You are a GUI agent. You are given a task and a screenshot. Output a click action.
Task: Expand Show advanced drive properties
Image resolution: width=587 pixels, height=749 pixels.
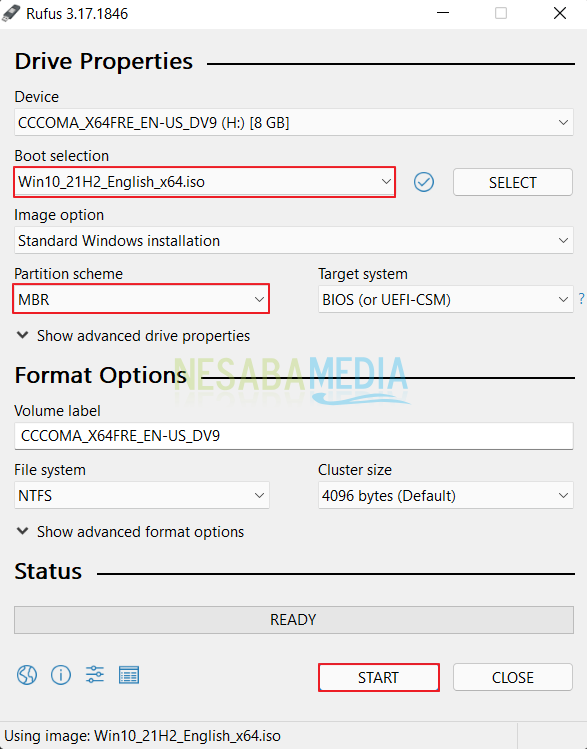click(133, 336)
